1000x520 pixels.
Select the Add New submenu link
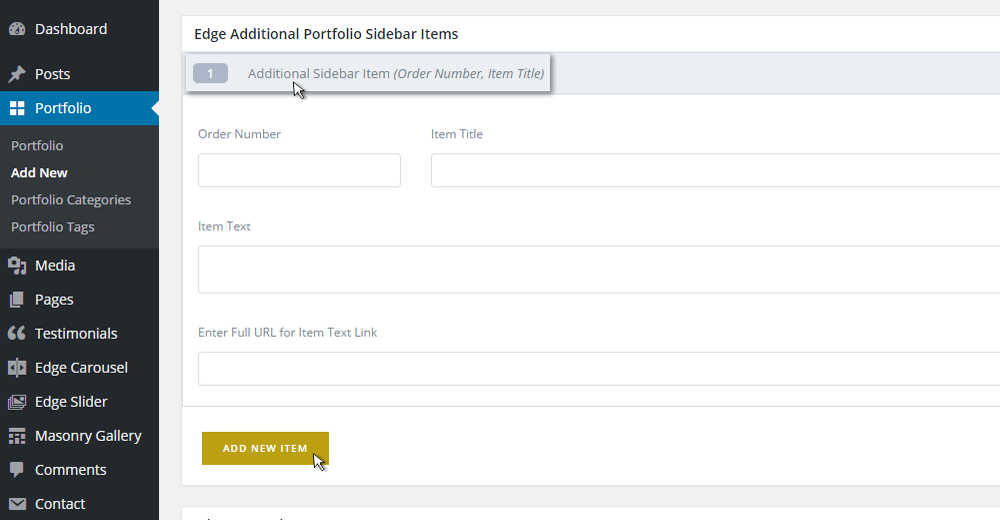click(x=39, y=173)
